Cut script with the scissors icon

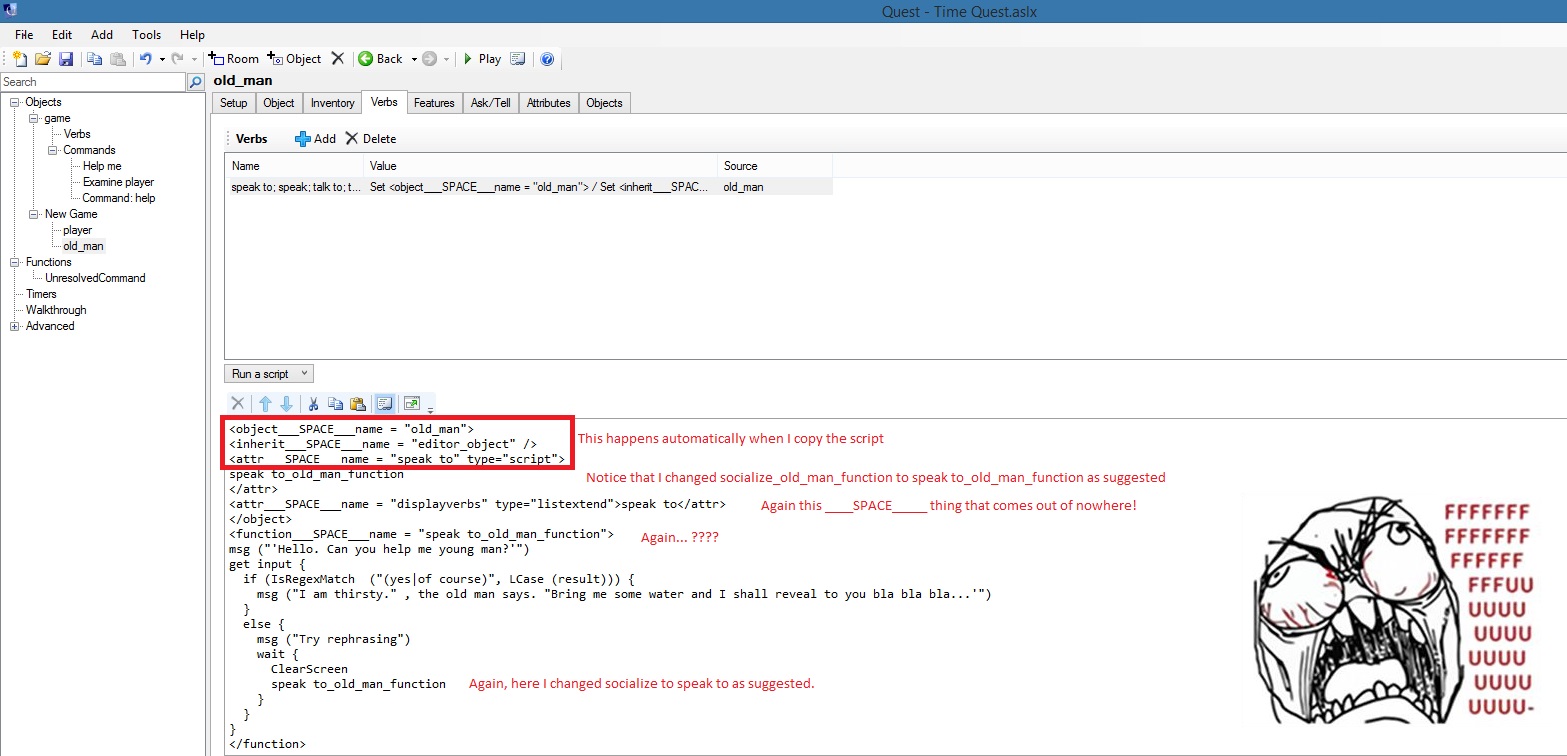coord(313,404)
